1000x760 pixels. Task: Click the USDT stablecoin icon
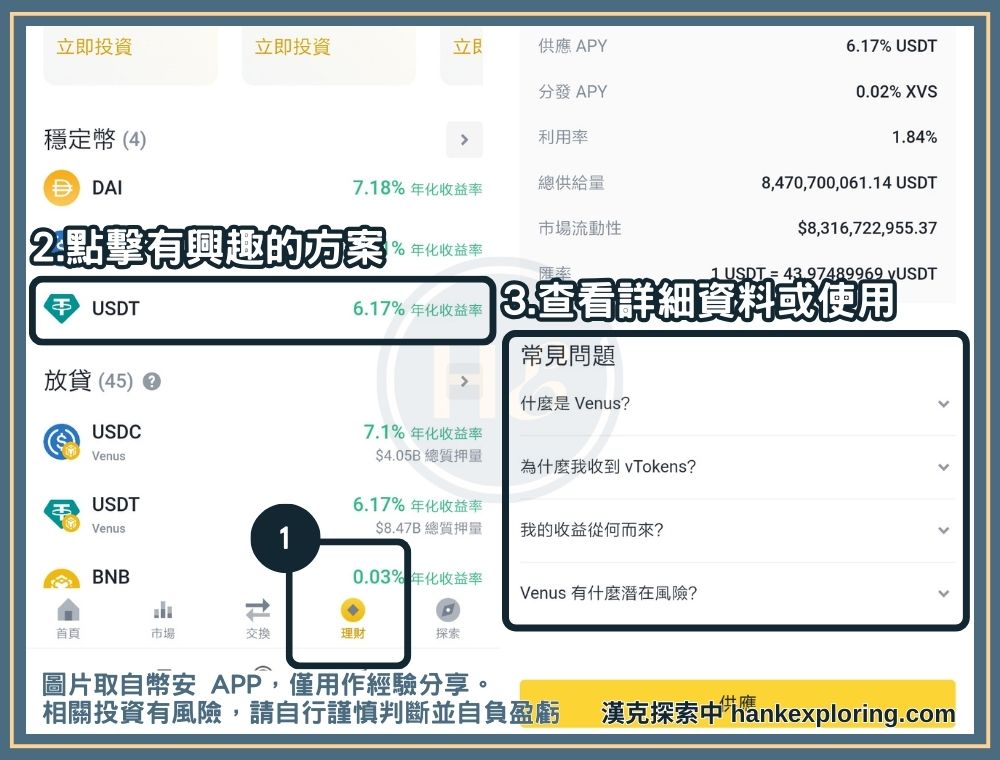pos(61,309)
